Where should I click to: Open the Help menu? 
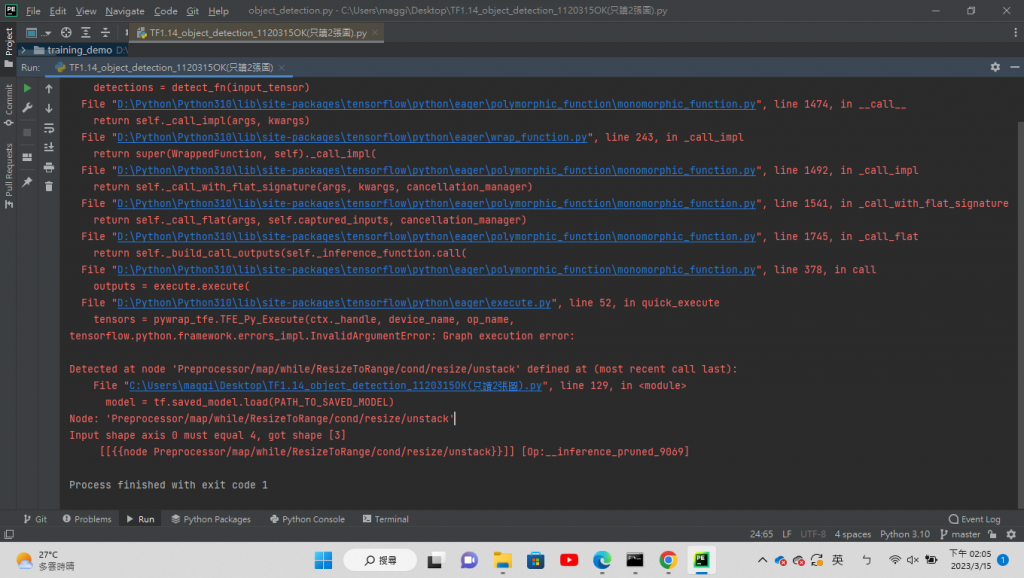(218, 11)
